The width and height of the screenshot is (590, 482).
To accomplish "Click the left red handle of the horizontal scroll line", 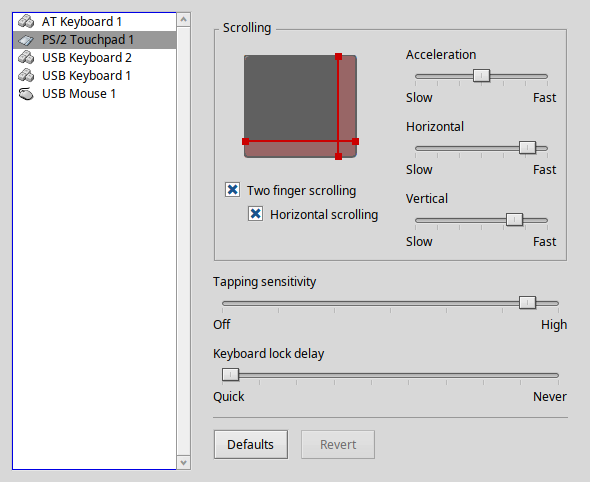I will (246, 141).
